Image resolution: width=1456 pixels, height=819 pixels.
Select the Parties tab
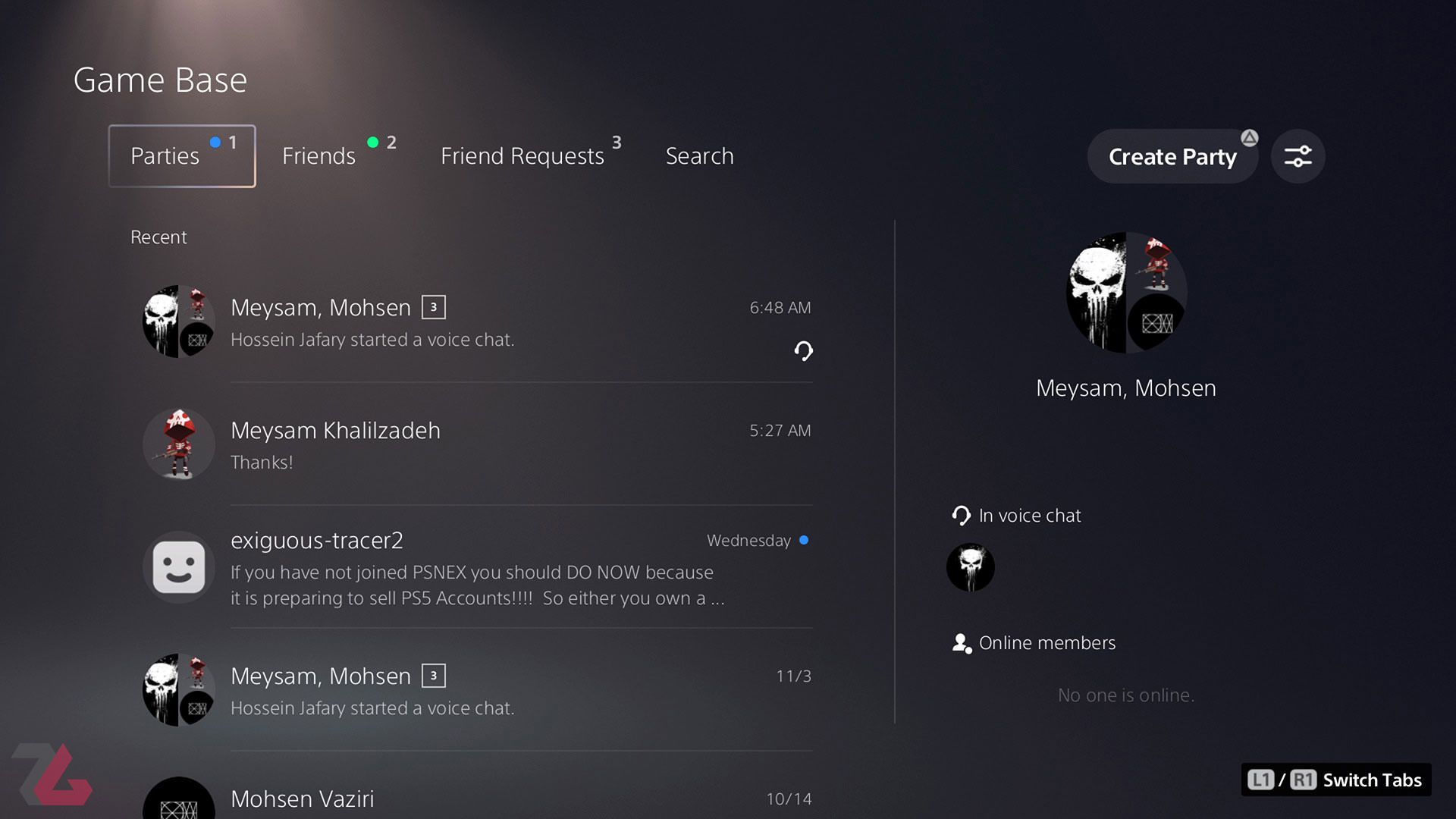click(x=182, y=156)
